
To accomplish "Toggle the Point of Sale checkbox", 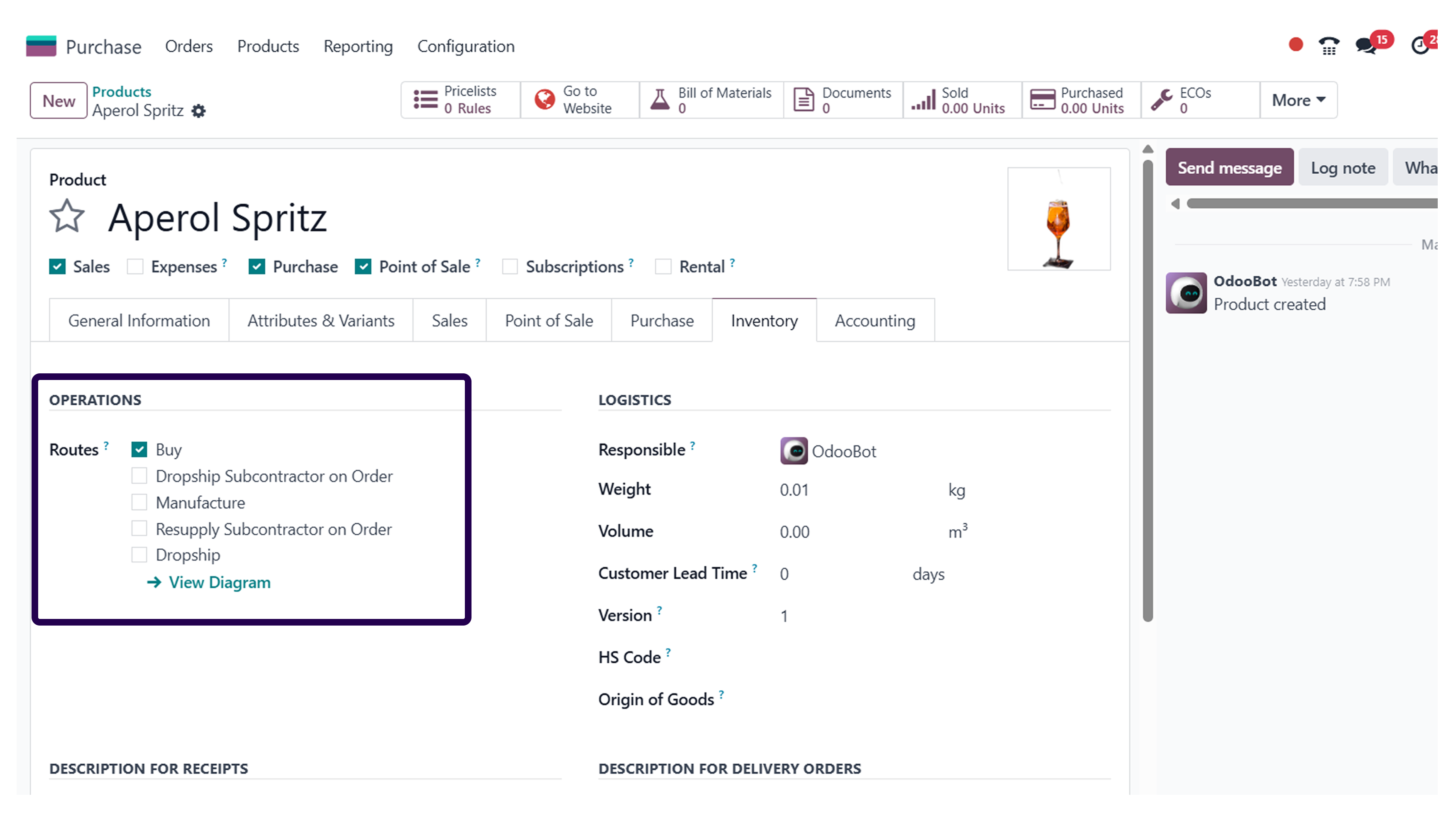I will (363, 267).
